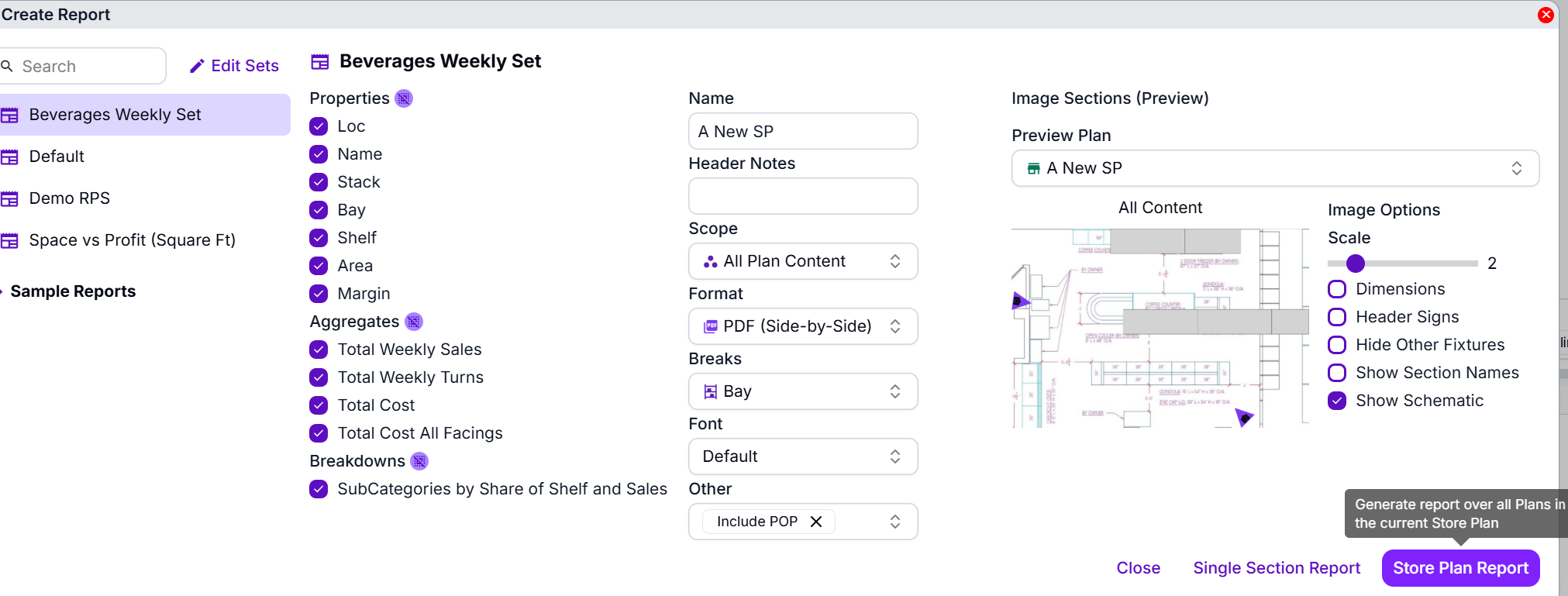Click the Store Plan Report button
Viewport: 1568px width, 596px height.
point(1460,568)
